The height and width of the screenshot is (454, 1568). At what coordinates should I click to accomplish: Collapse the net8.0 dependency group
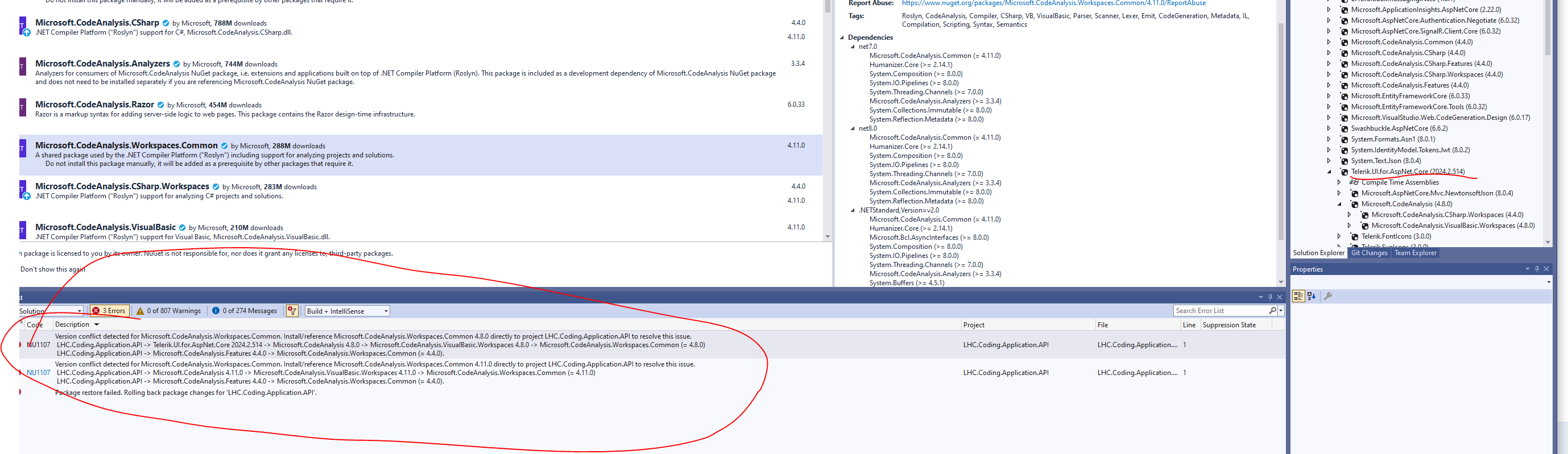(x=853, y=129)
